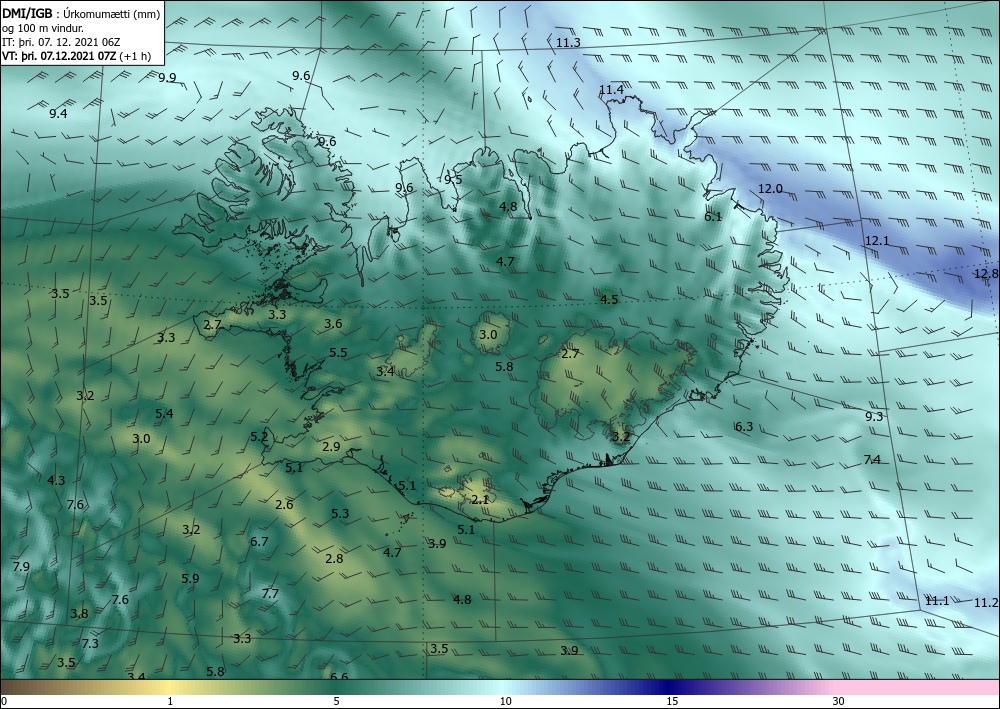The image size is (1000, 709).
Task: Click the map value 6.6
Action: tap(339, 676)
